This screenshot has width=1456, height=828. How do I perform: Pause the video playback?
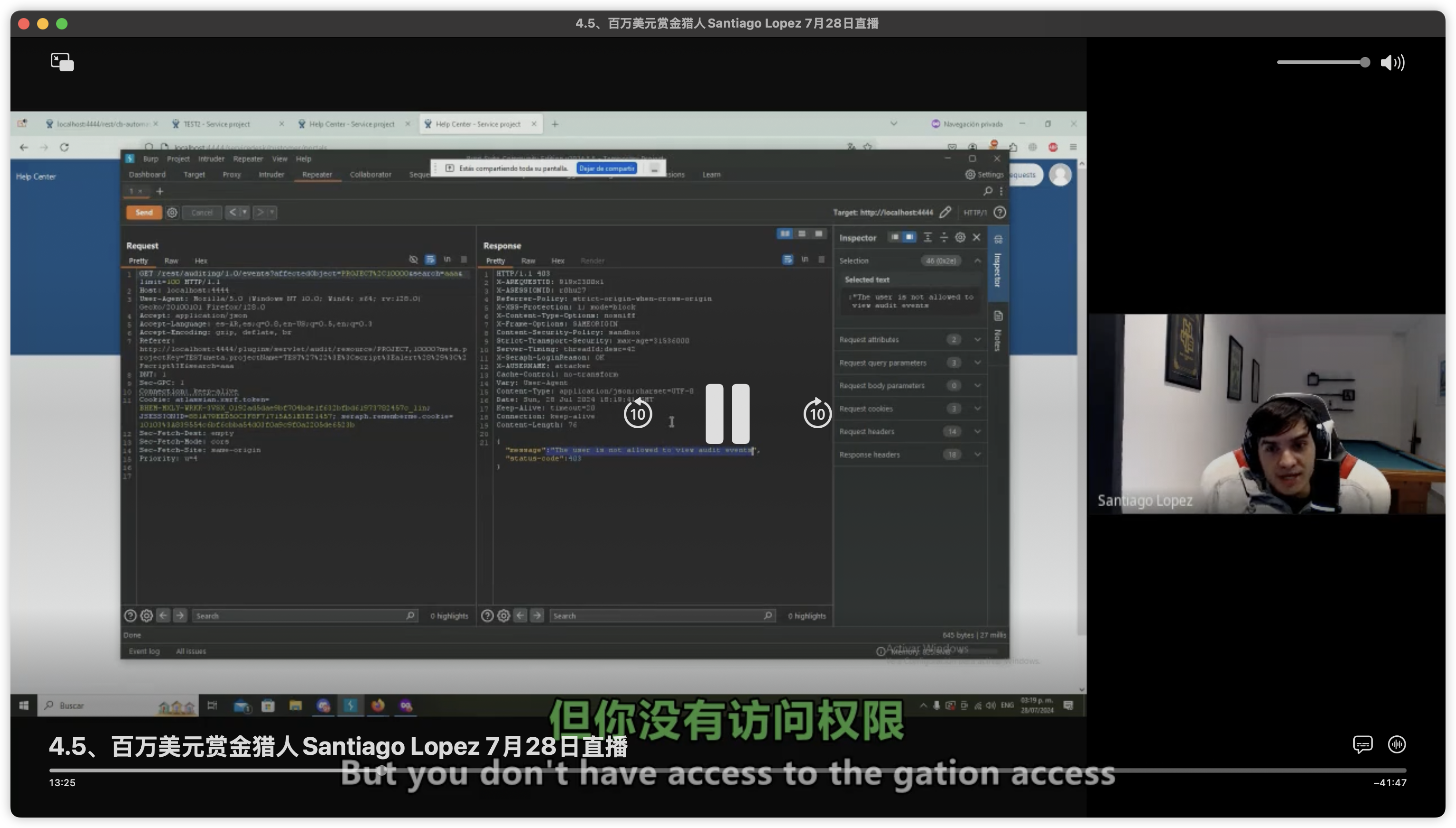click(728, 414)
